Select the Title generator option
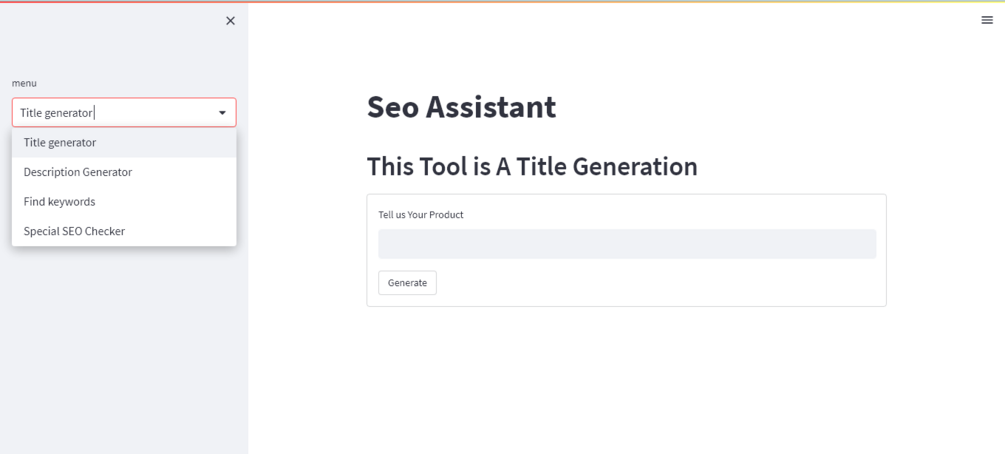 [60, 142]
